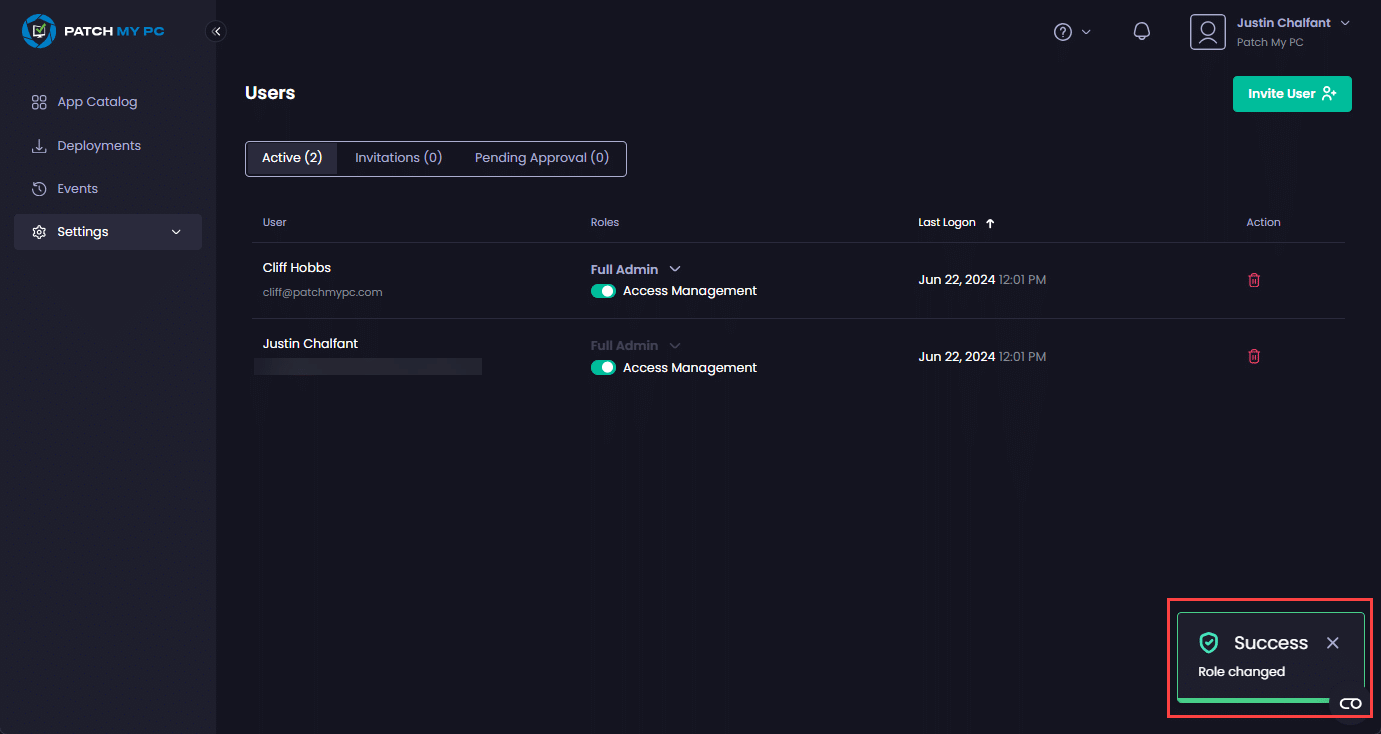The height and width of the screenshot is (734, 1381).
Task: Open the notifications bell
Action: pyautogui.click(x=1141, y=32)
